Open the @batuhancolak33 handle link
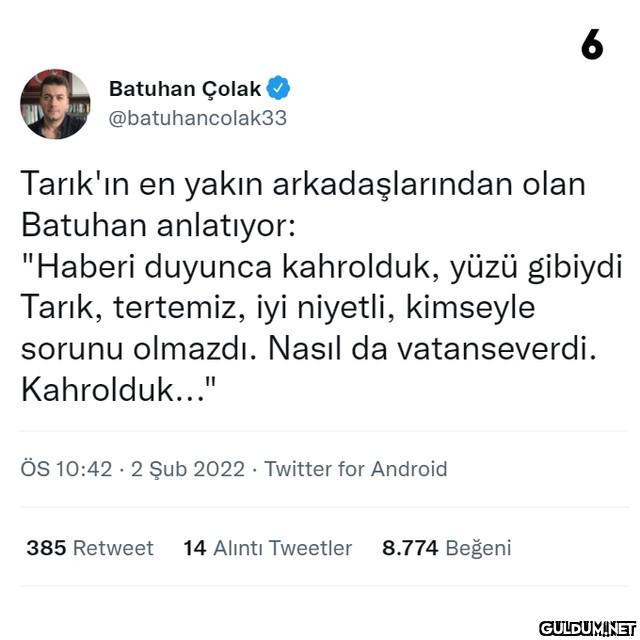 198,118
